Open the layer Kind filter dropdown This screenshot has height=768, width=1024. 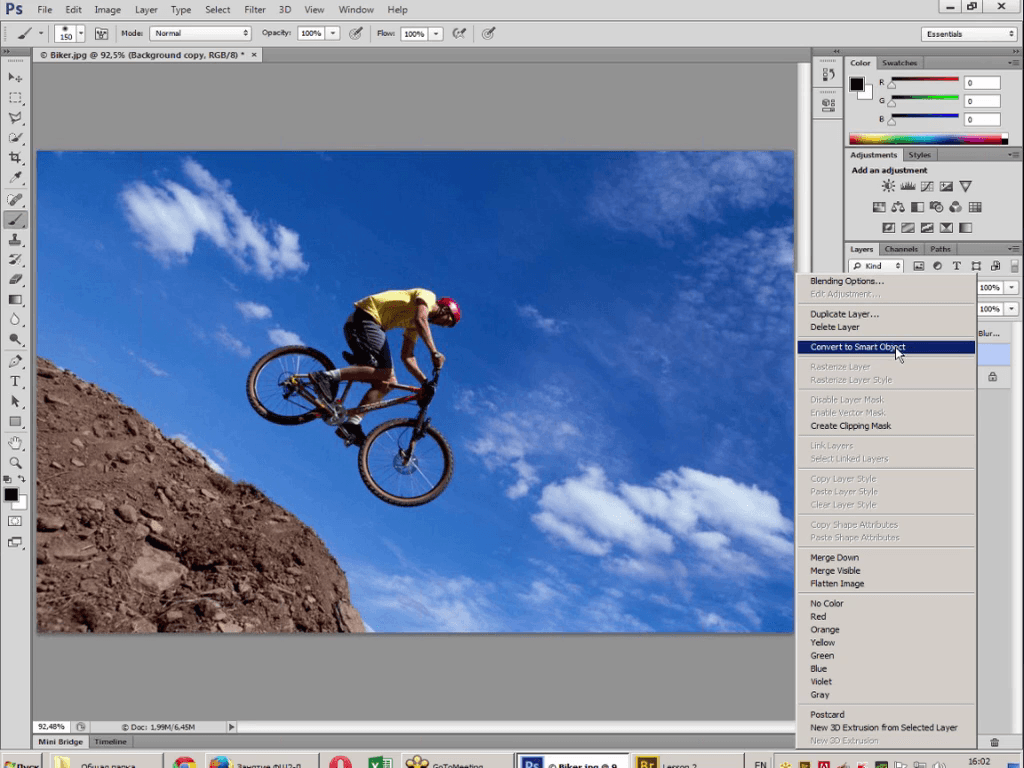[x=876, y=266]
